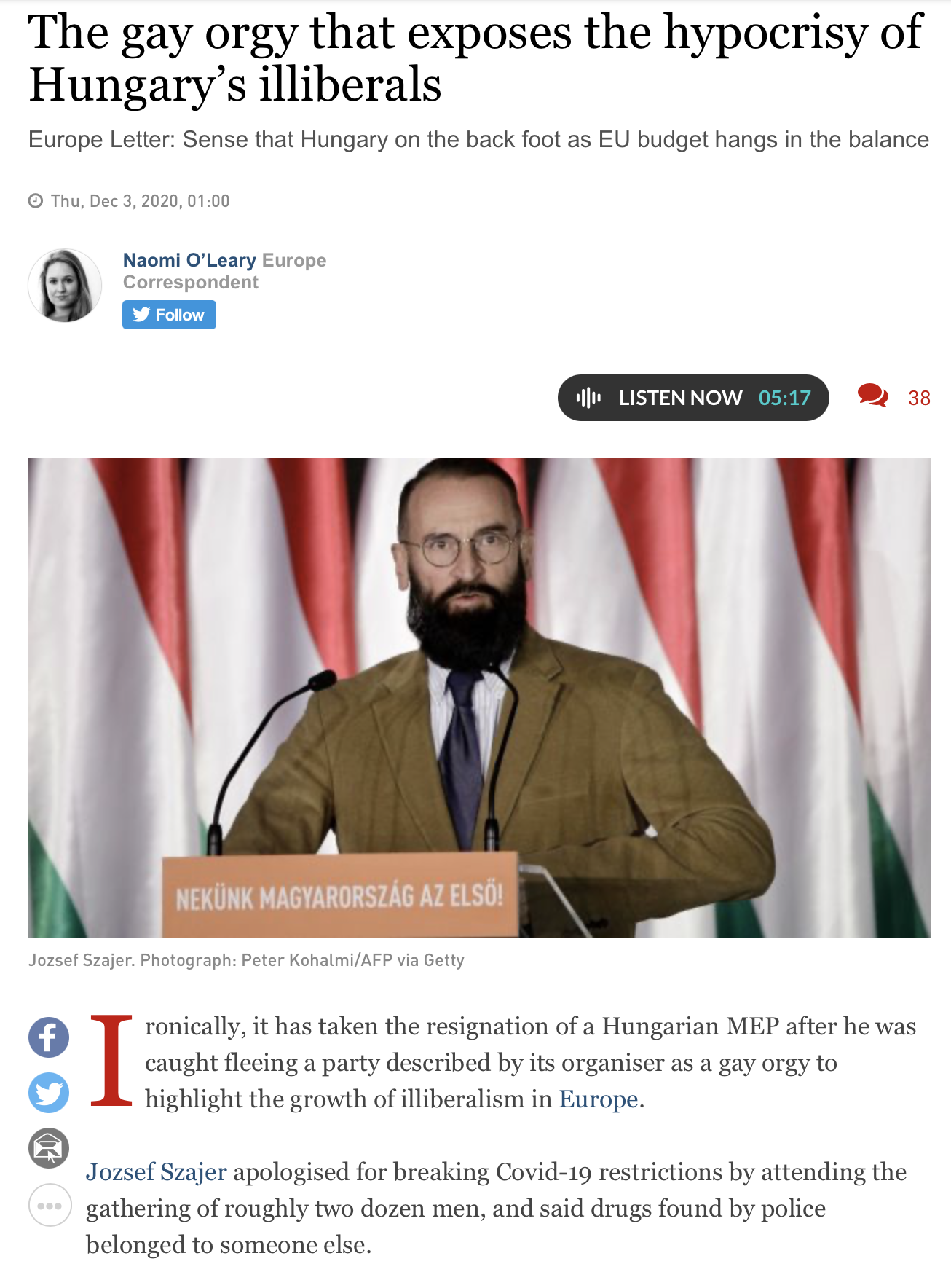This screenshot has width=951, height=1288.
Task: Click the Twitter bird in the Follow button
Action: pyautogui.click(x=141, y=315)
